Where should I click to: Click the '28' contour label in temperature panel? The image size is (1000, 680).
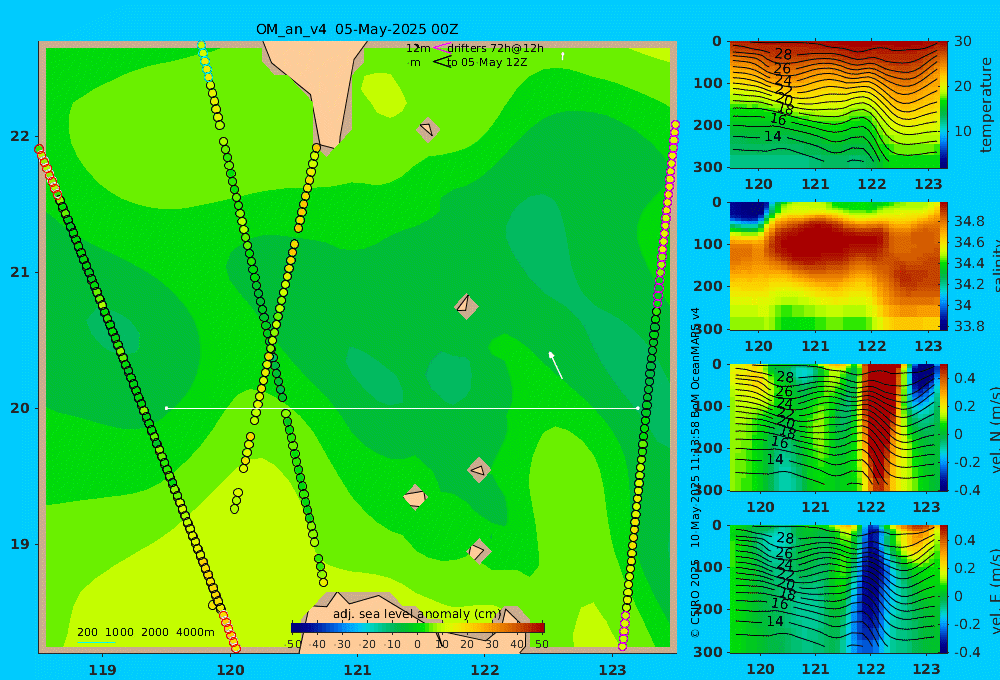[783, 54]
